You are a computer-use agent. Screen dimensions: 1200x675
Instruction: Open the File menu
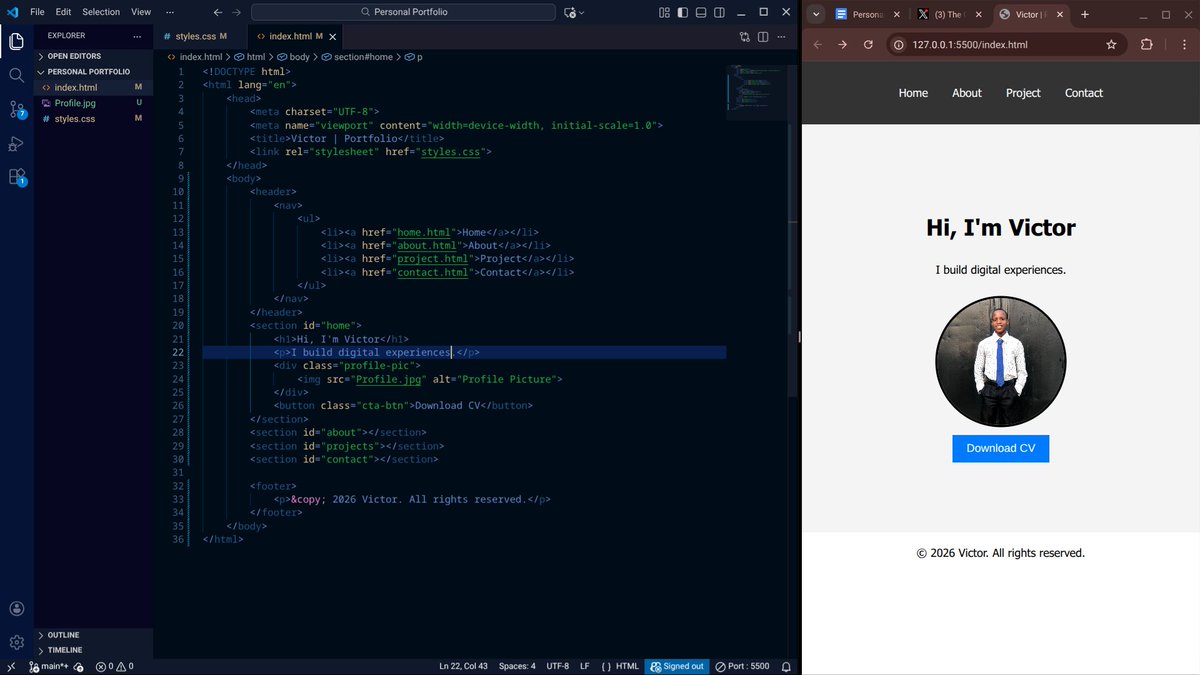(37, 12)
